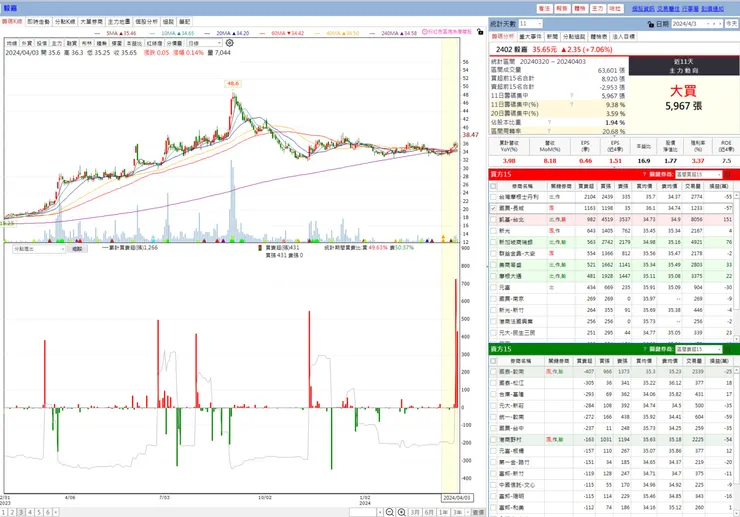This screenshot has width=740, height=517.
Task: Toggle the 分價量 indicator button
Action: coord(174,43)
